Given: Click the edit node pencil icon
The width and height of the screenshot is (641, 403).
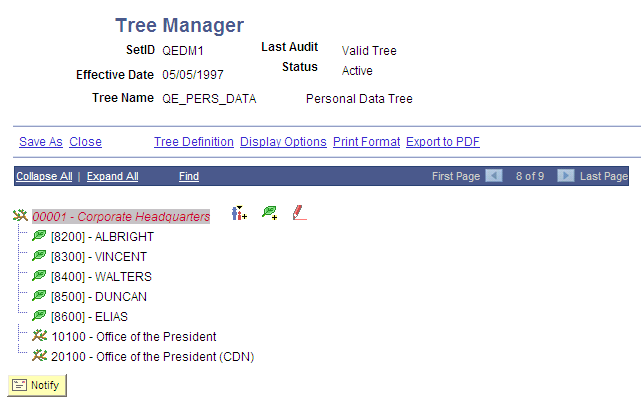Looking at the screenshot, I should (x=298, y=213).
